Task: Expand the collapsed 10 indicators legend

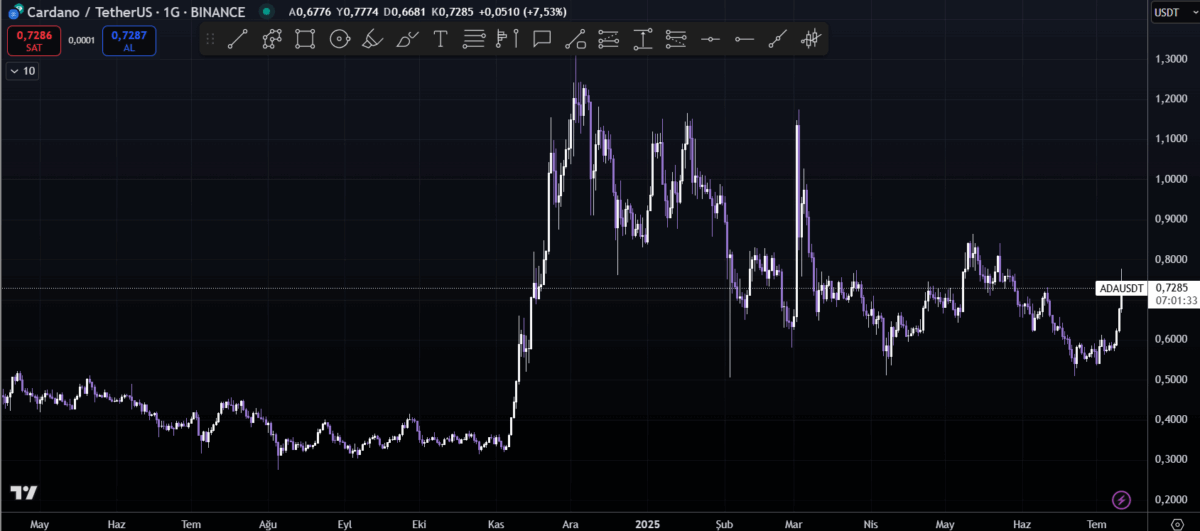Action: [x=23, y=71]
